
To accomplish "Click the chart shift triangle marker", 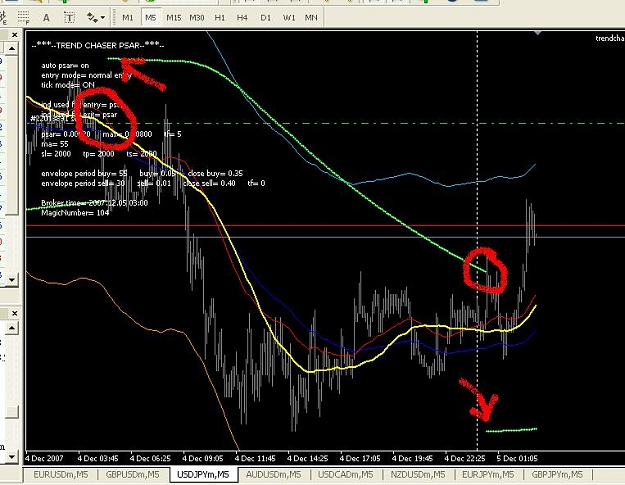I will tap(538, 33).
